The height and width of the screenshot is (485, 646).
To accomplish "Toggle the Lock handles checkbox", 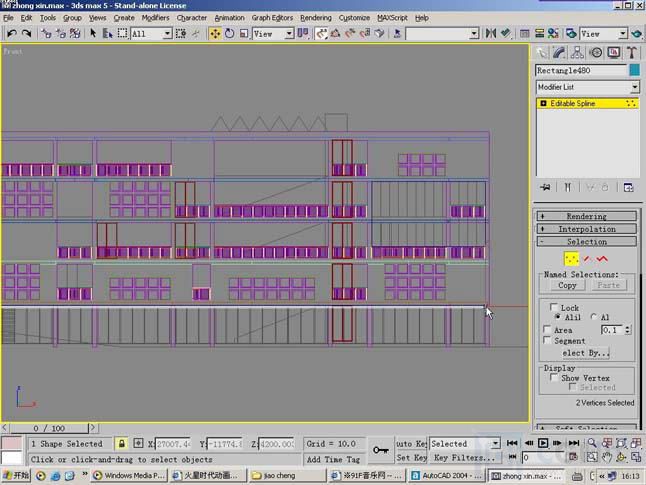I will coord(554,307).
